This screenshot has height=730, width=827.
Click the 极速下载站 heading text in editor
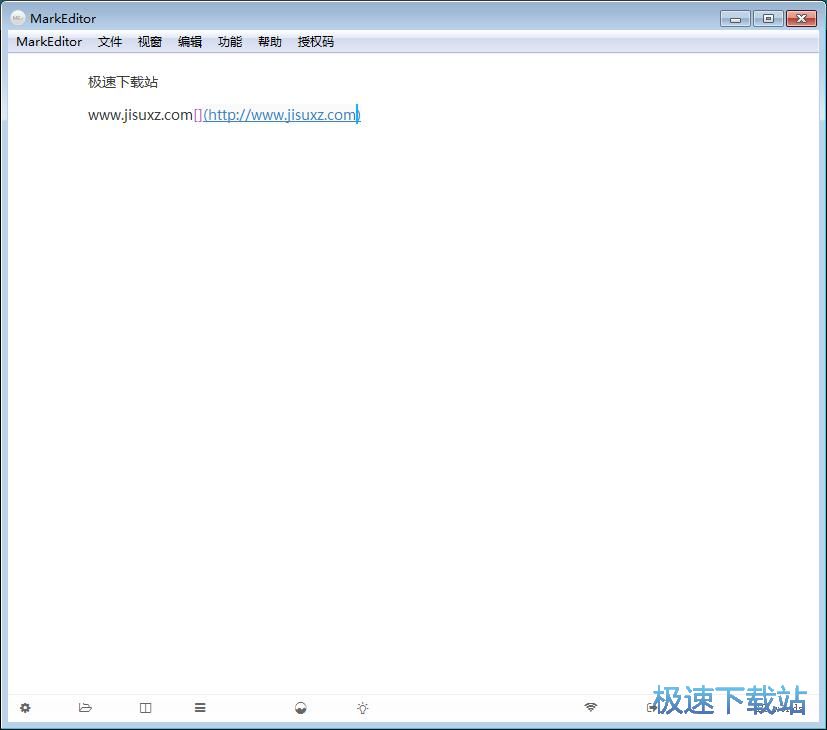[x=123, y=82]
